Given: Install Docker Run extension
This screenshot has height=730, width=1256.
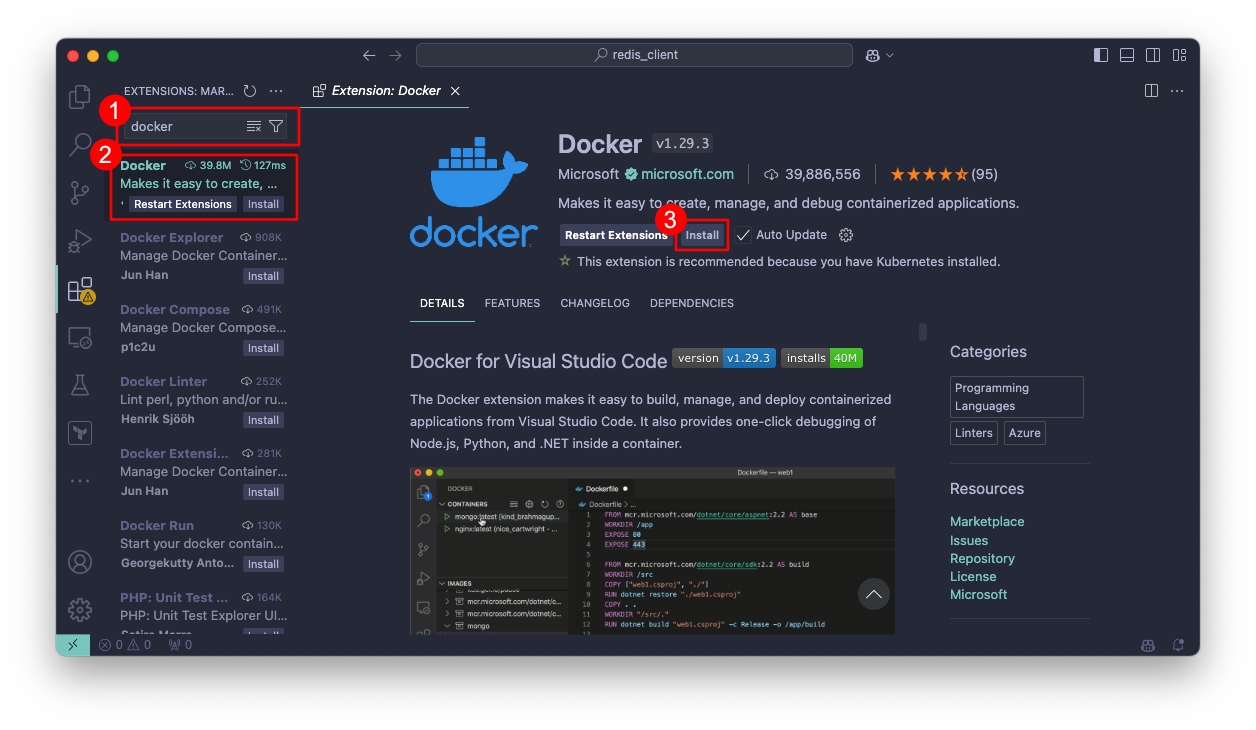Looking at the screenshot, I should point(264,564).
